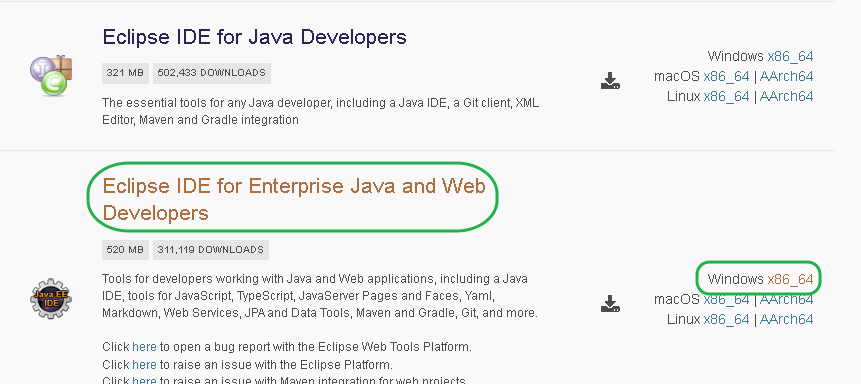Click the 520 MB size badge

(x=125, y=250)
